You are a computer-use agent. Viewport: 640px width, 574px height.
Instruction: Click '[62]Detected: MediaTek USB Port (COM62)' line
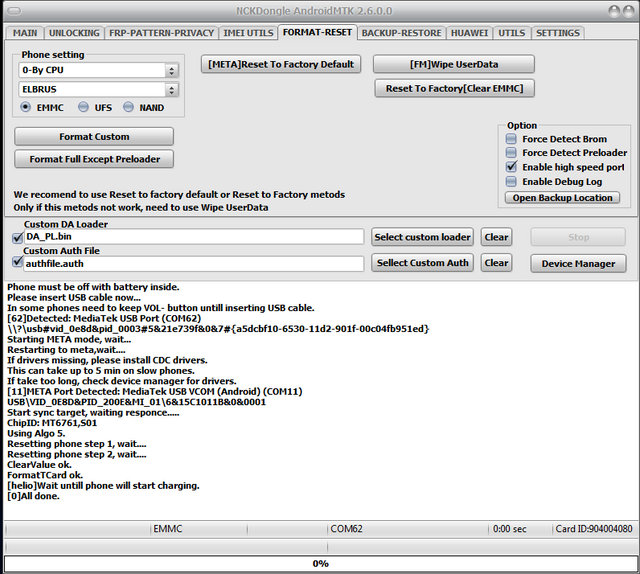104,318
